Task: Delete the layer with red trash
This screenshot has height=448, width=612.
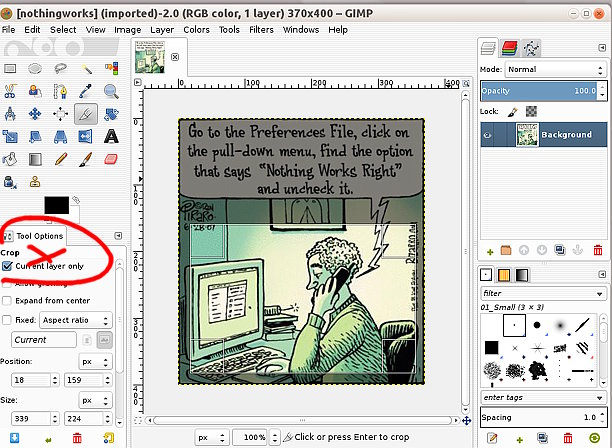Action: click(x=598, y=250)
